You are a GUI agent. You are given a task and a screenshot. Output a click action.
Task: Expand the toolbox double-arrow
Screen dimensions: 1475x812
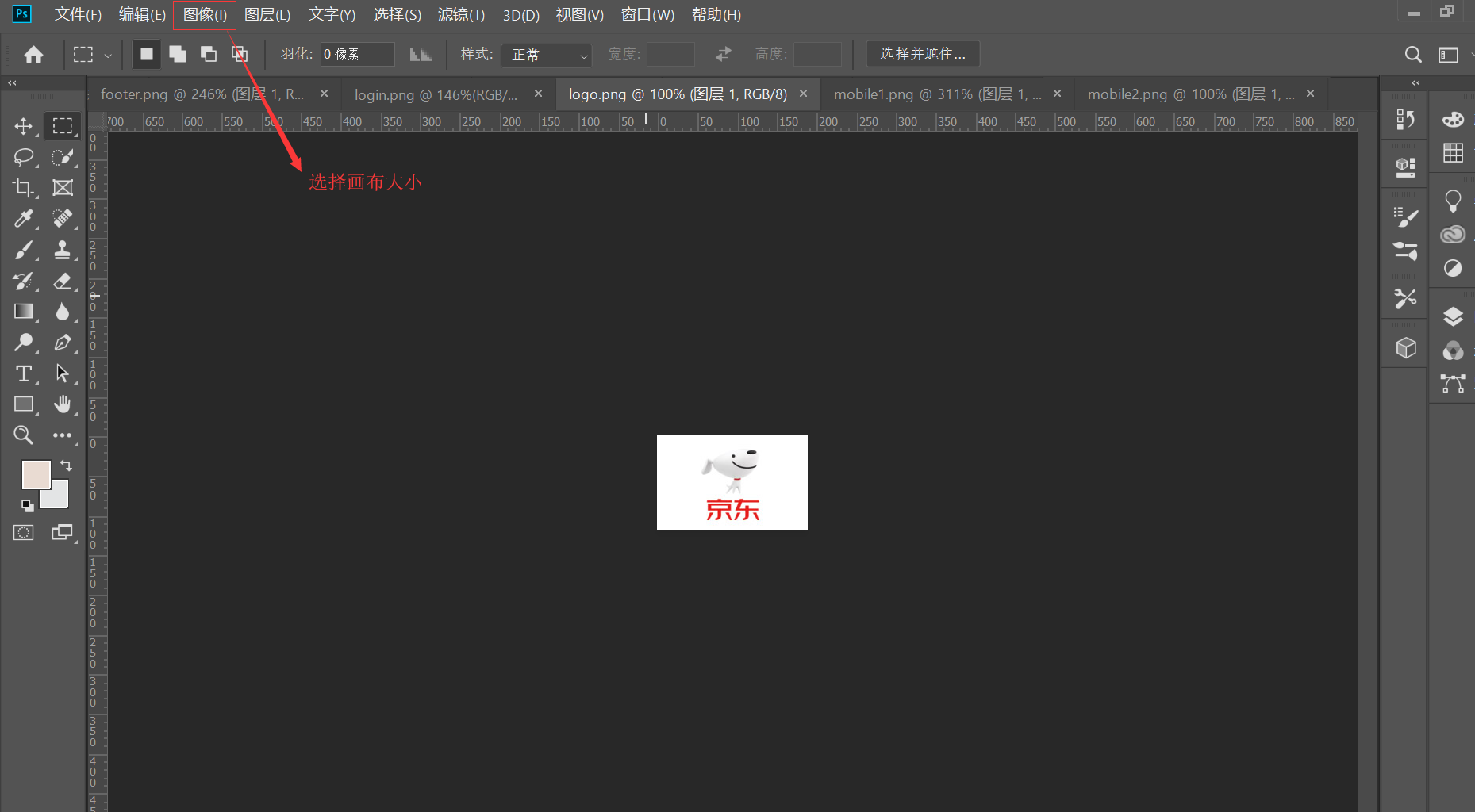pyautogui.click(x=12, y=82)
